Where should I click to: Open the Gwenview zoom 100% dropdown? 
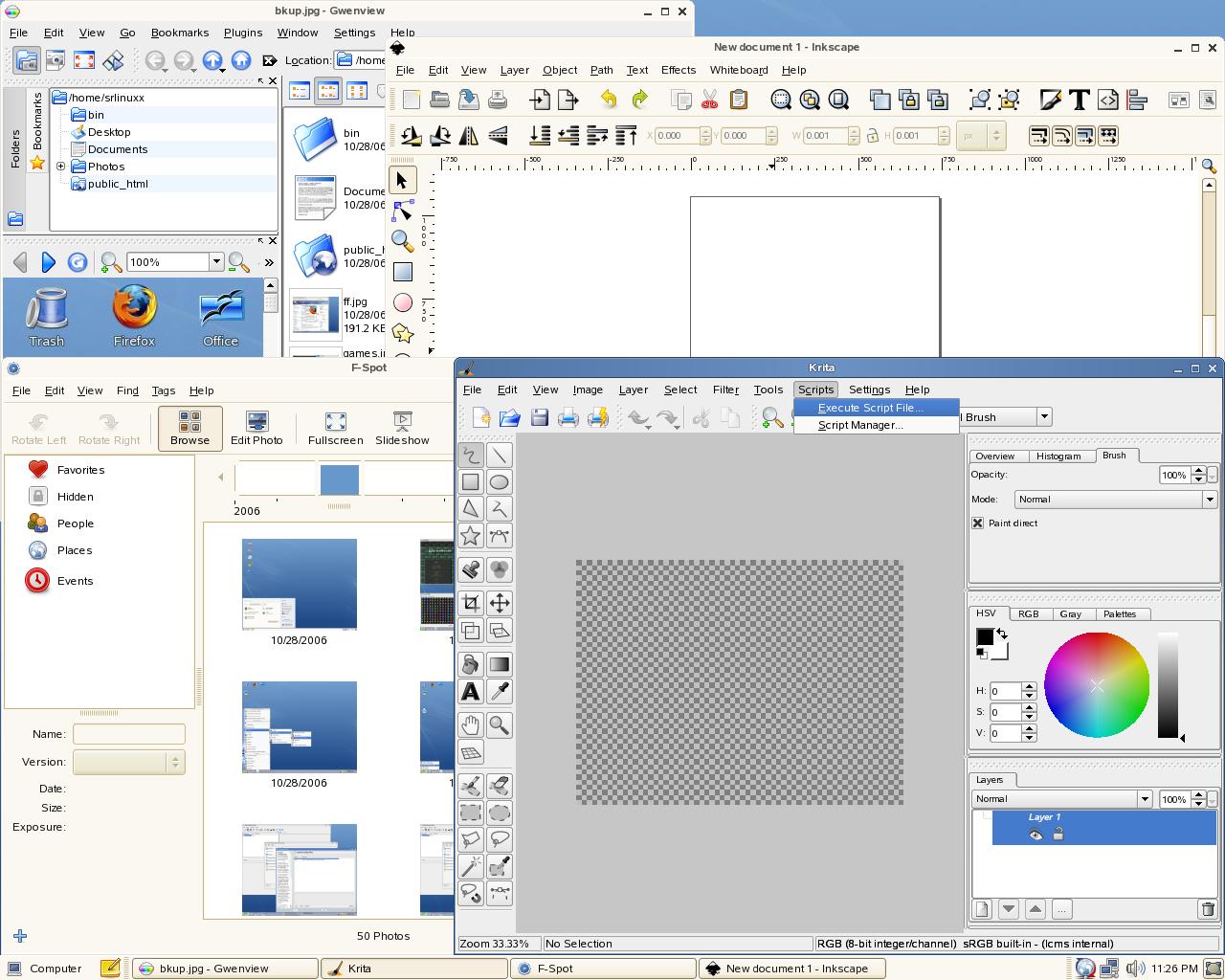216,261
